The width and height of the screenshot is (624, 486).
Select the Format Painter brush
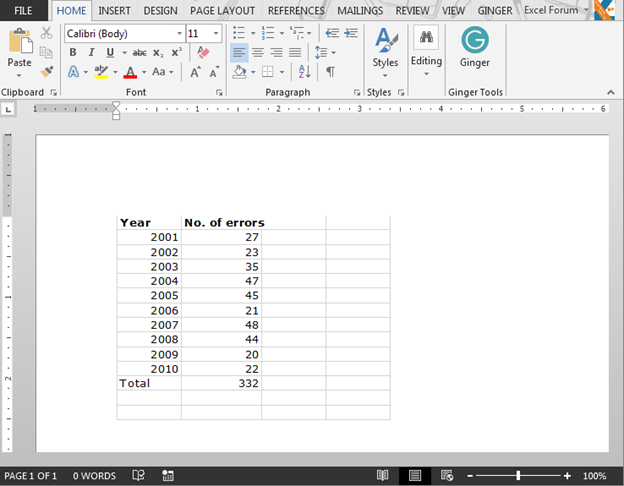pos(47,72)
